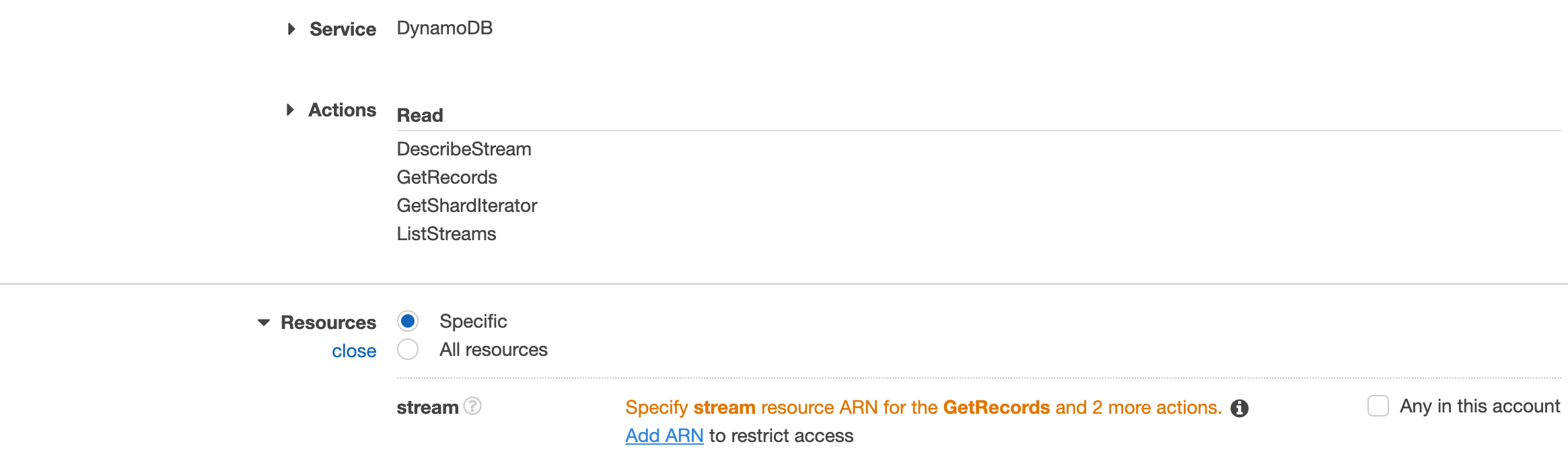Screen dimensions: 1568x475
Task: Click the close link under Resources
Action: pos(354,351)
